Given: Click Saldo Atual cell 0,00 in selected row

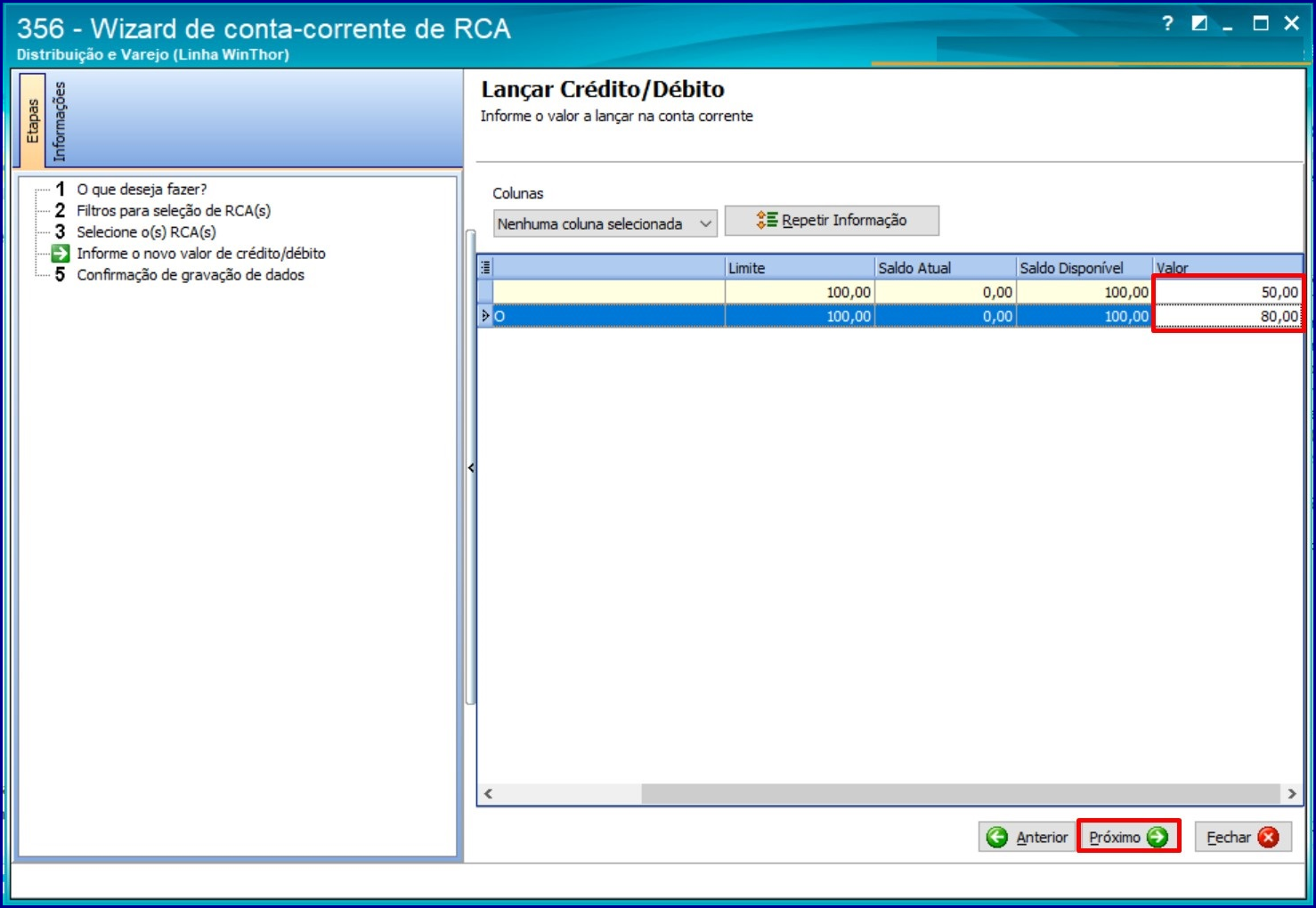Looking at the screenshot, I should [x=946, y=316].
